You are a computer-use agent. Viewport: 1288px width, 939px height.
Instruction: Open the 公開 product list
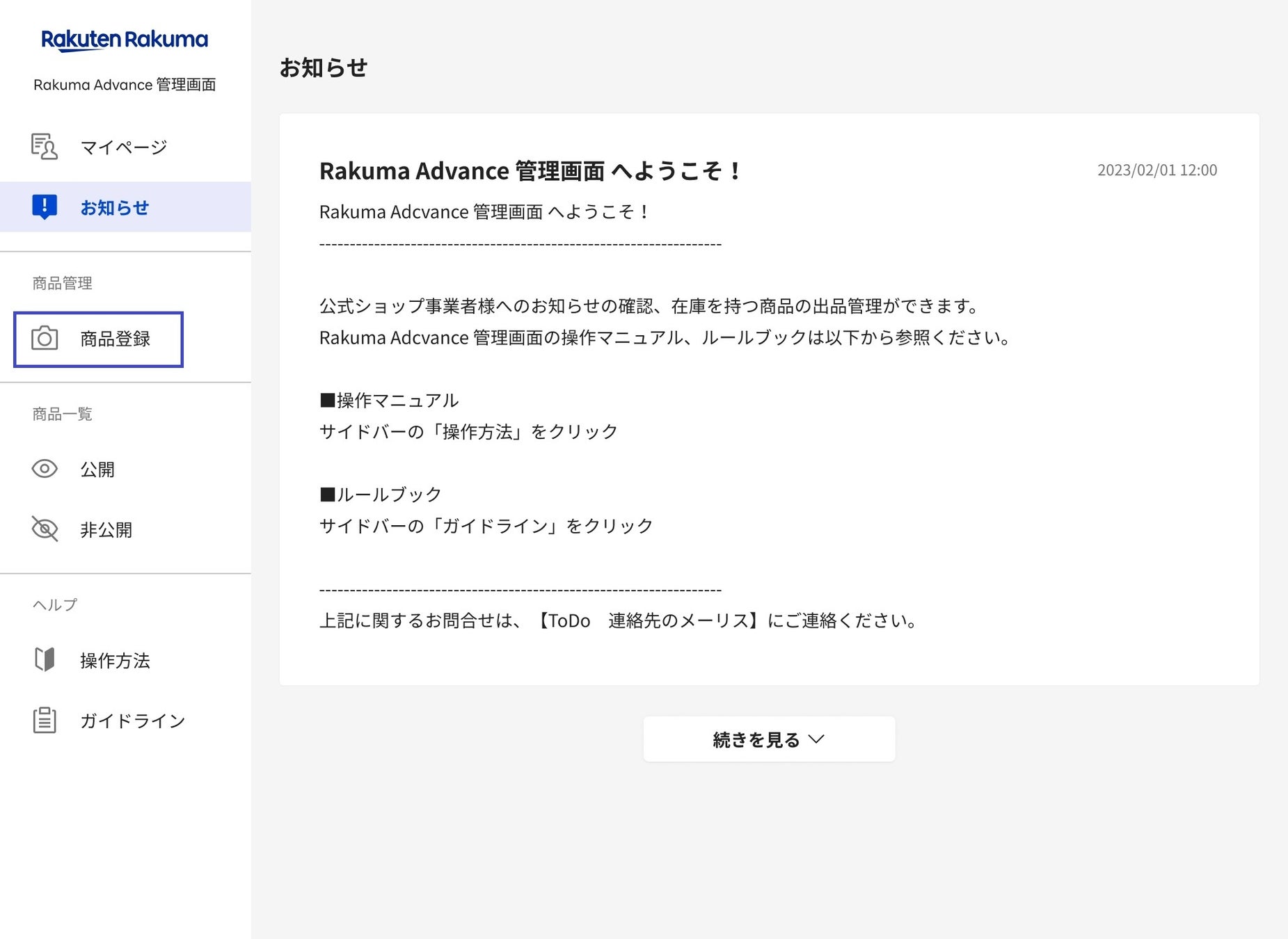[97, 469]
